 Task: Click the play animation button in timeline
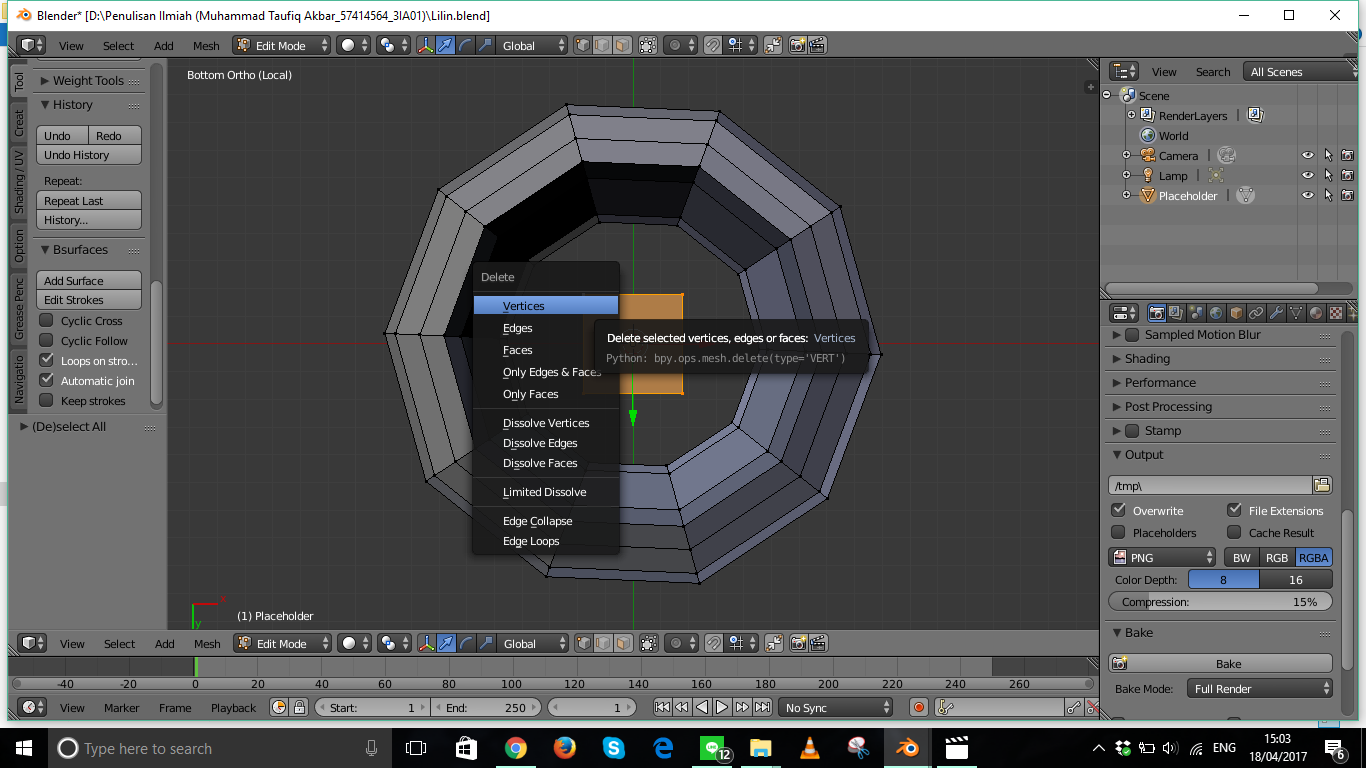[x=722, y=707]
